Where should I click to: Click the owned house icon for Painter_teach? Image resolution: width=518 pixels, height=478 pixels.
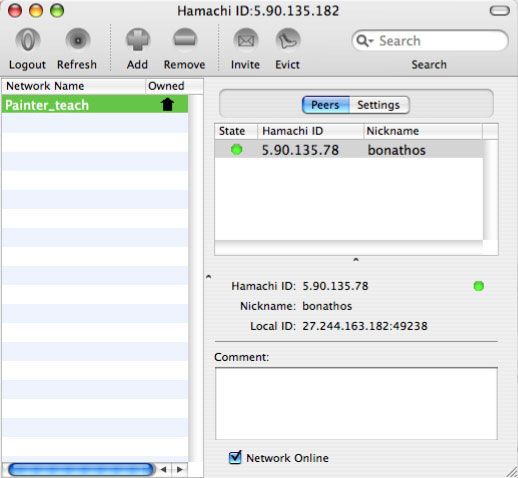[167, 104]
